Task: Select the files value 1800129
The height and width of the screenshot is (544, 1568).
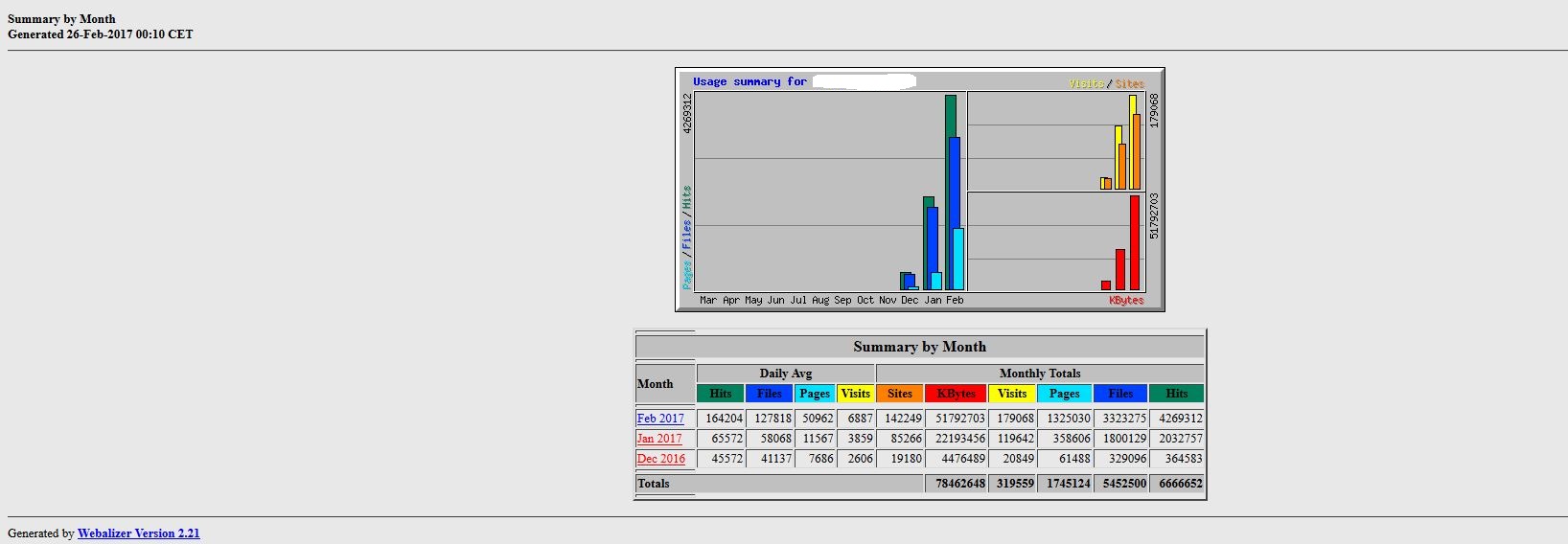Action: pos(1124,439)
